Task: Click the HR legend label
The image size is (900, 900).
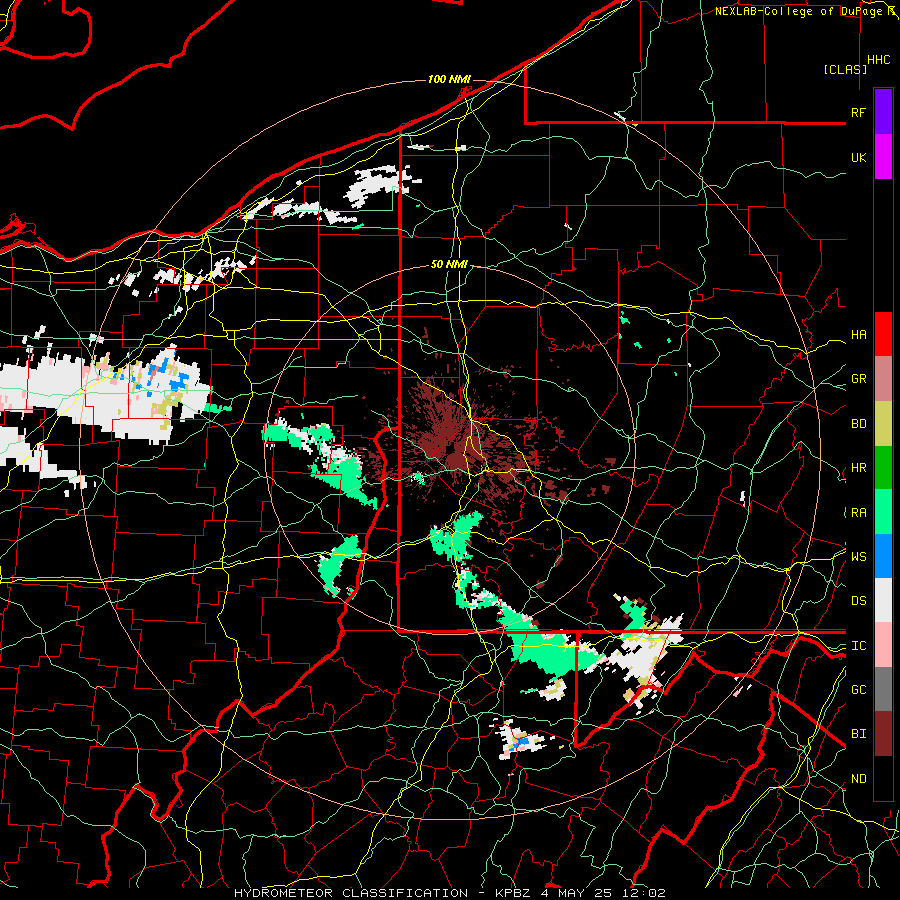Action: 858,468
